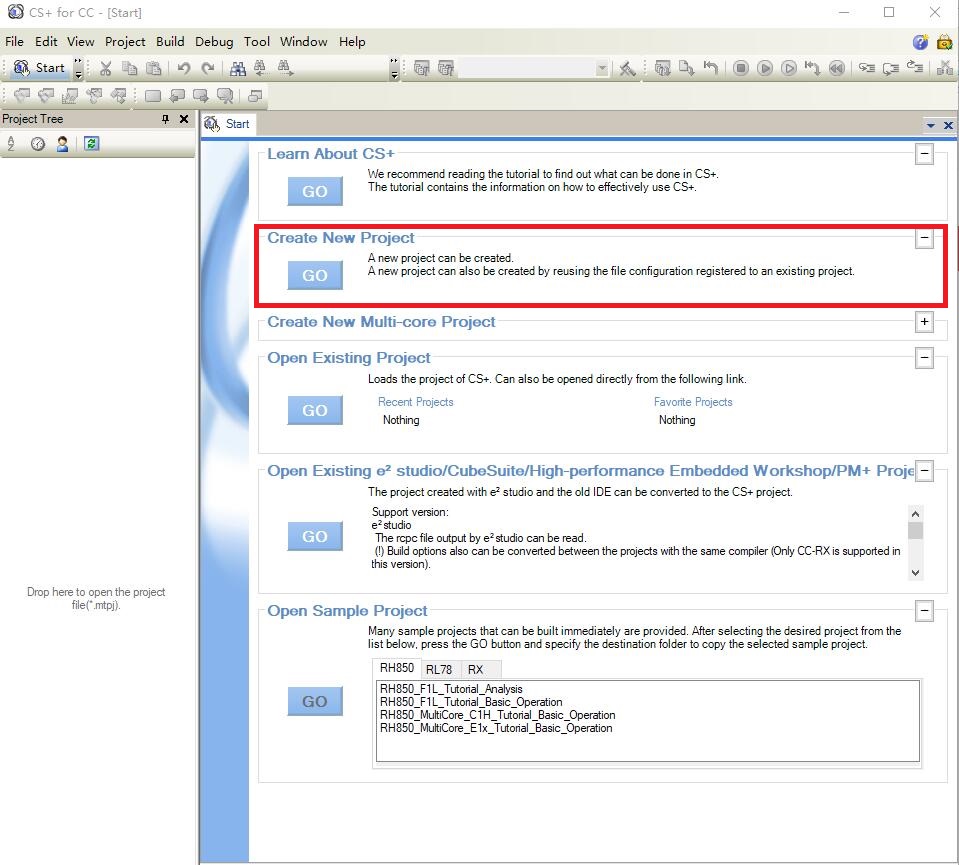
Task: Collapse the Open Sample Project section
Action: tap(925, 611)
